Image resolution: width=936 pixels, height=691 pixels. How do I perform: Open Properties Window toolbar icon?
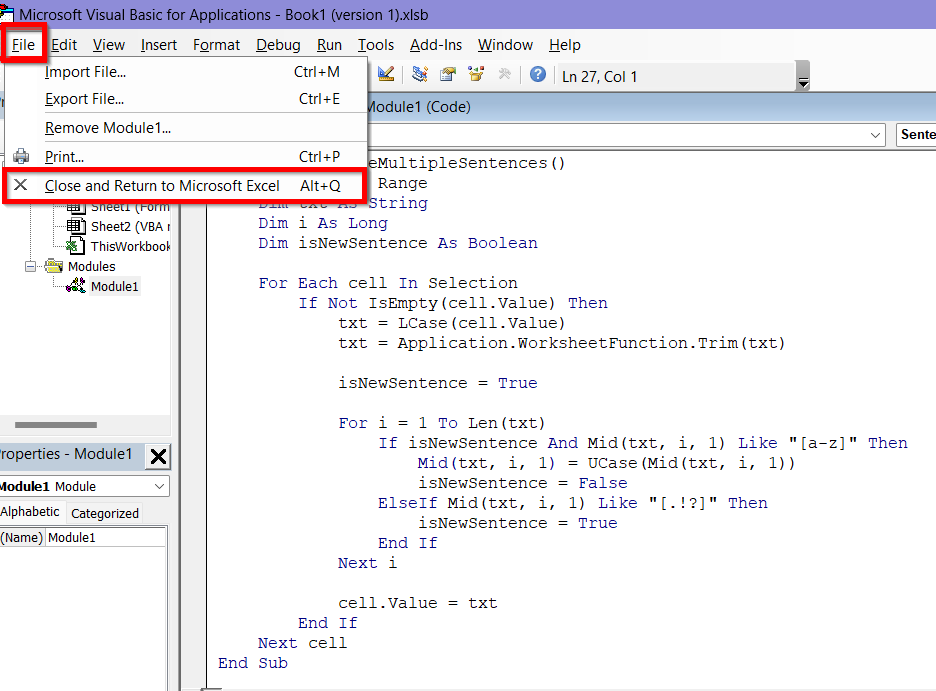[x=448, y=75]
